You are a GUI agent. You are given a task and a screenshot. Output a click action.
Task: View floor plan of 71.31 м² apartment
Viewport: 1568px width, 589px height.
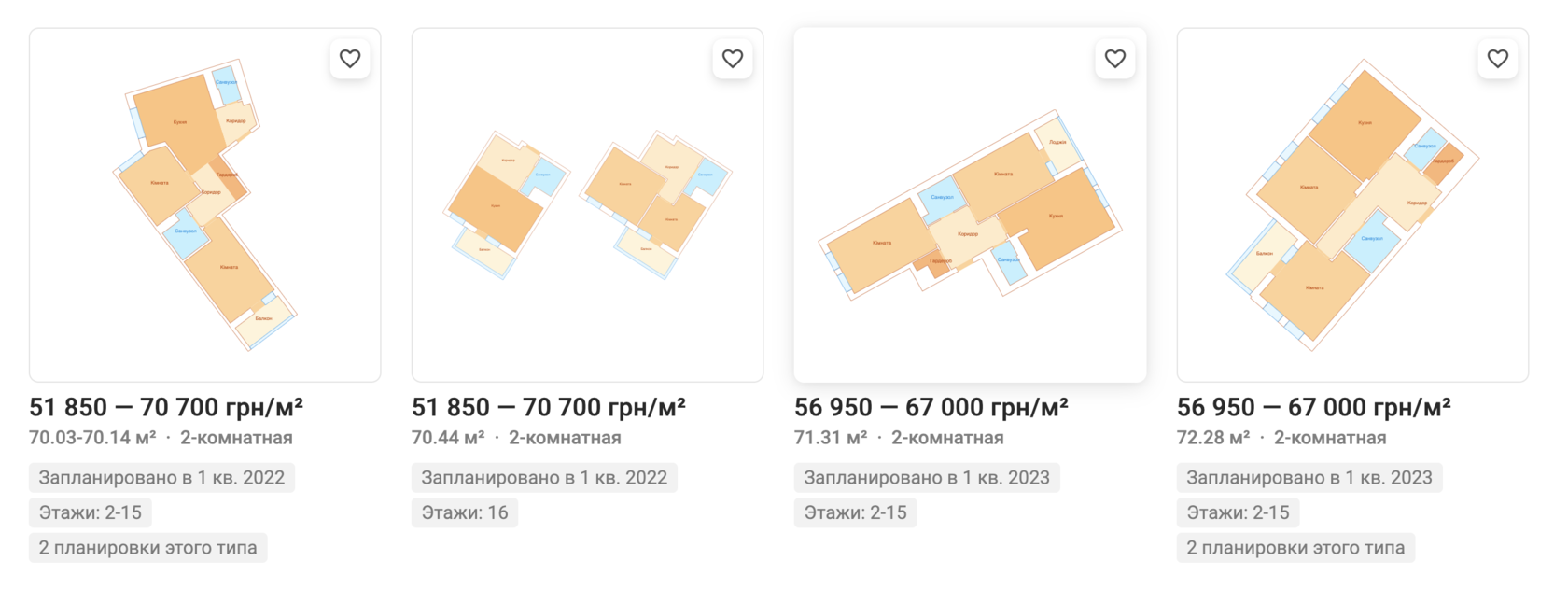[x=970, y=205]
